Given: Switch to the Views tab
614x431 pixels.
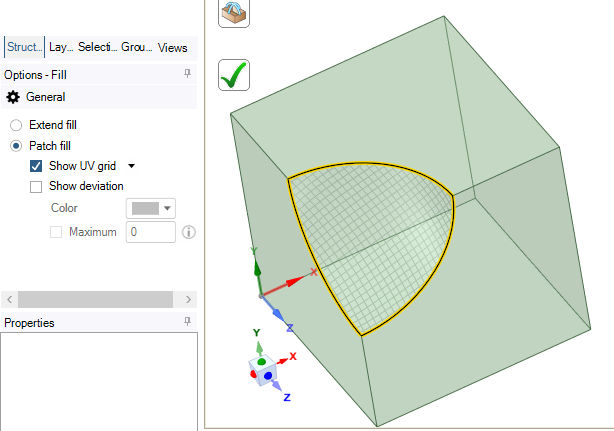Looking at the screenshot, I should 173,48.
